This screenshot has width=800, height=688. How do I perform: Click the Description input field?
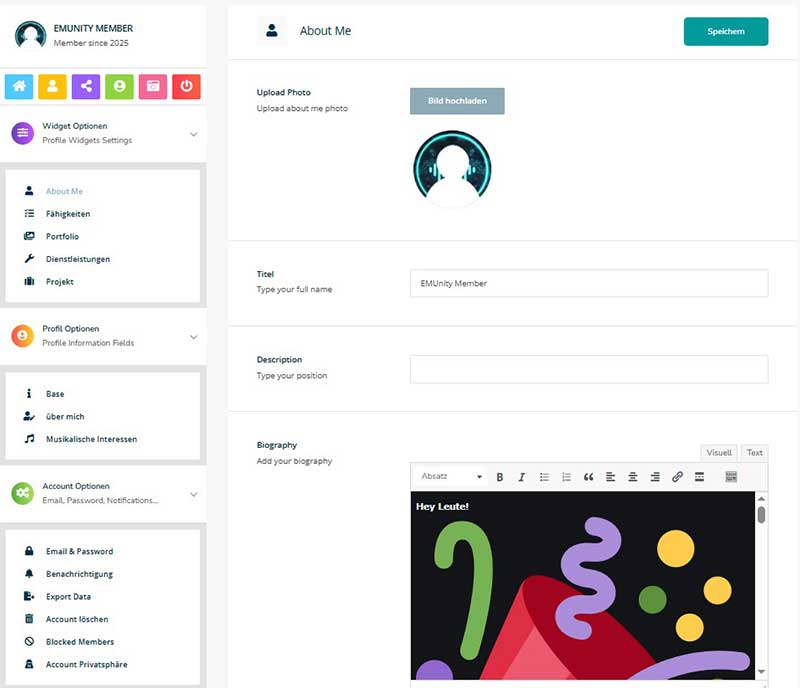click(588, 369)
